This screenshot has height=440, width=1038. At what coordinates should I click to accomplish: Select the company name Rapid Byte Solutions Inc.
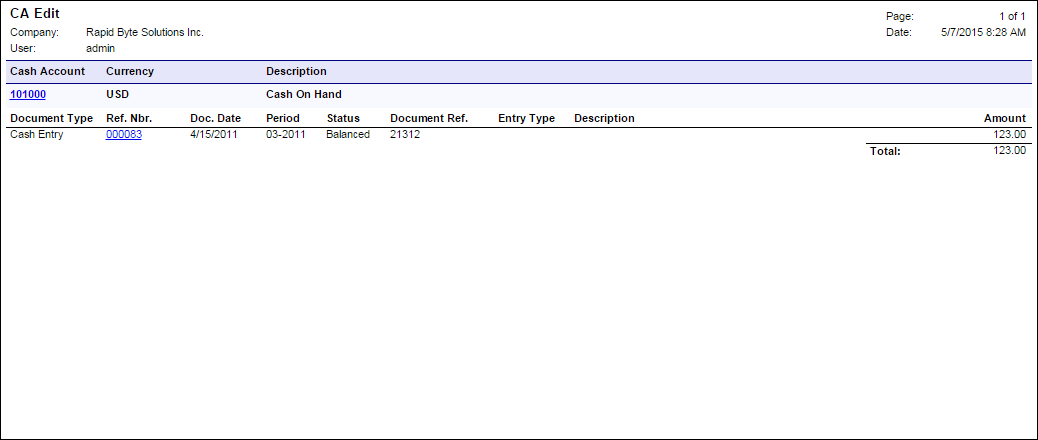[145, 33]
